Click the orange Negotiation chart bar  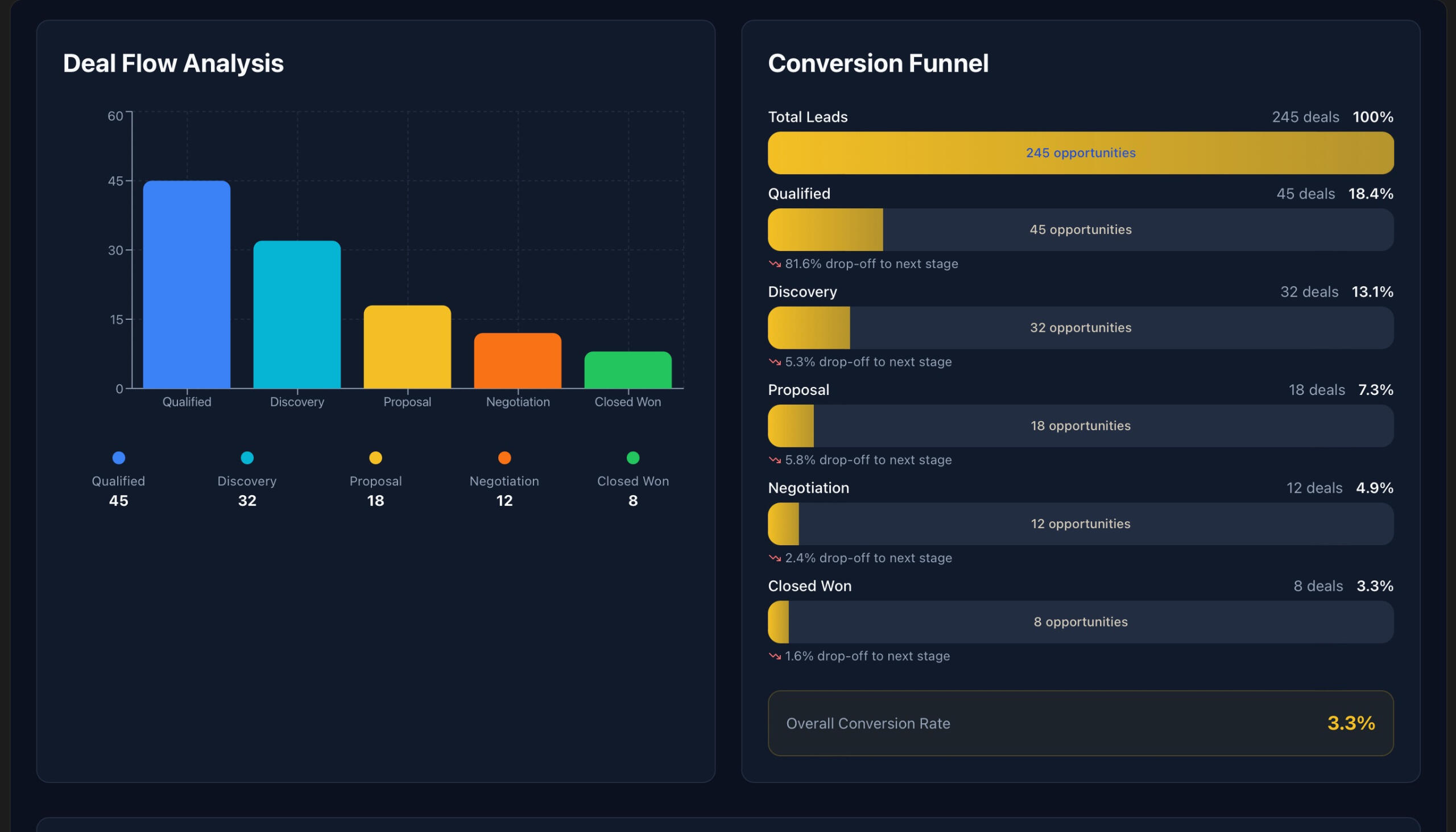(518, 361)
